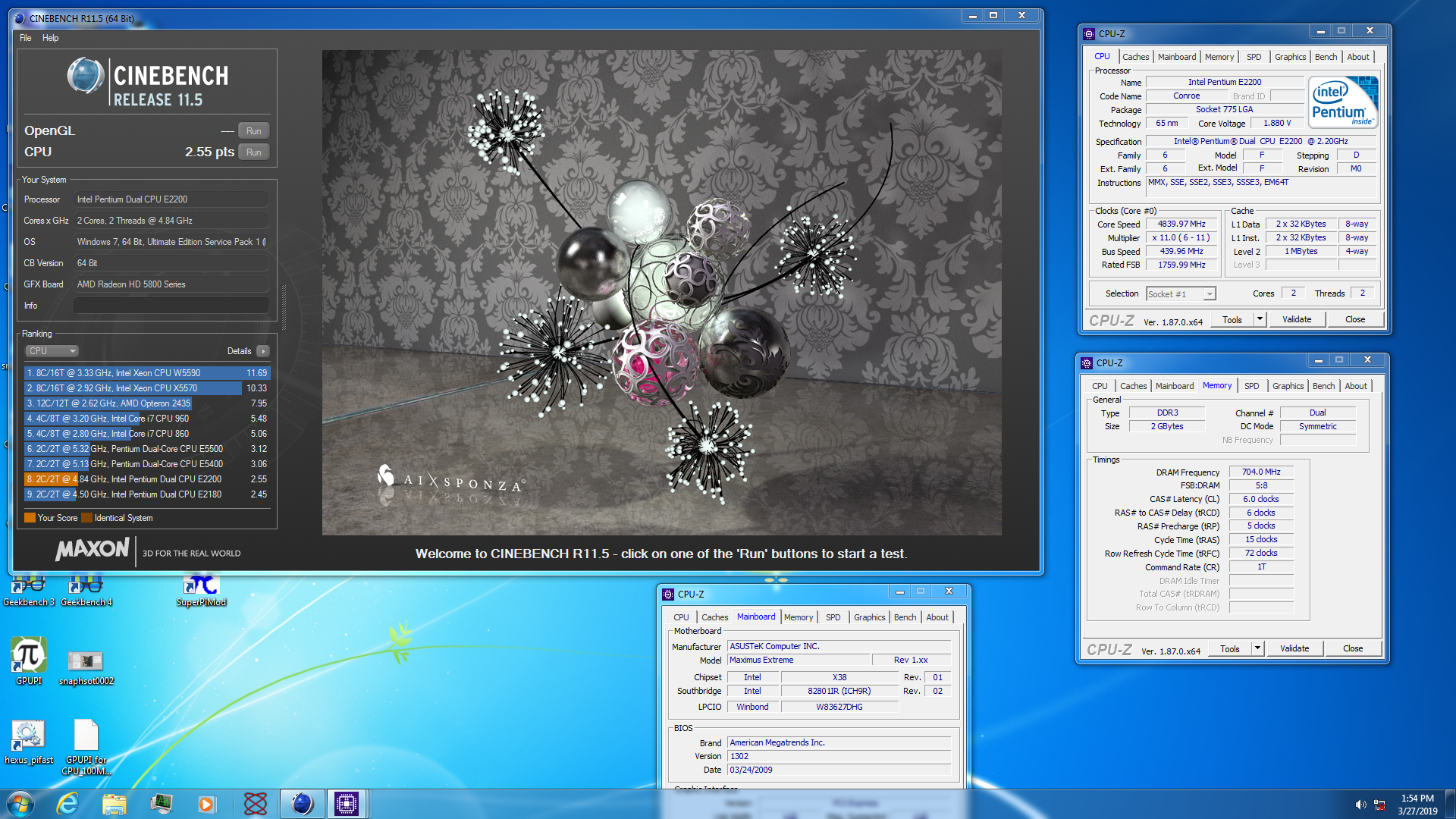1456x819 pixels.
Task: Expand ranking Details arrow button
Action: coord(263,351)
